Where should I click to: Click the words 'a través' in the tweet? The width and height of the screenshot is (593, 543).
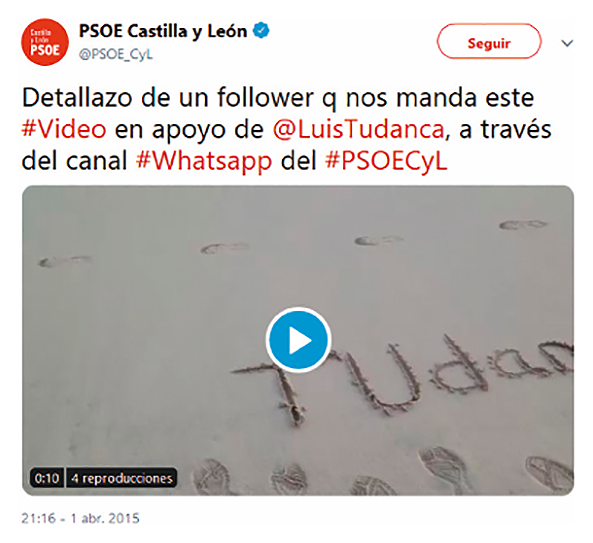[x=505, y=129]
